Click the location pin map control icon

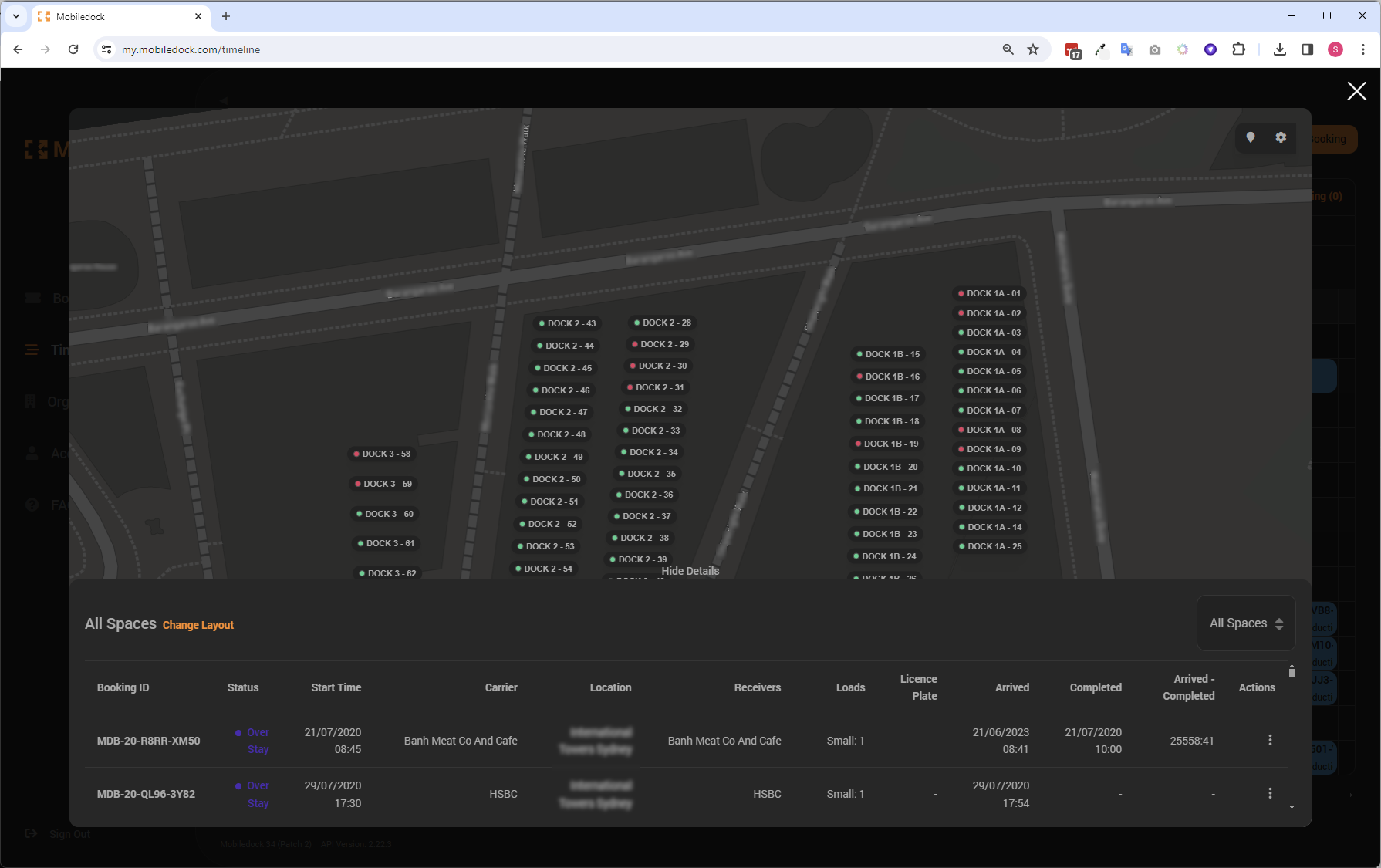coord(1251,137)
